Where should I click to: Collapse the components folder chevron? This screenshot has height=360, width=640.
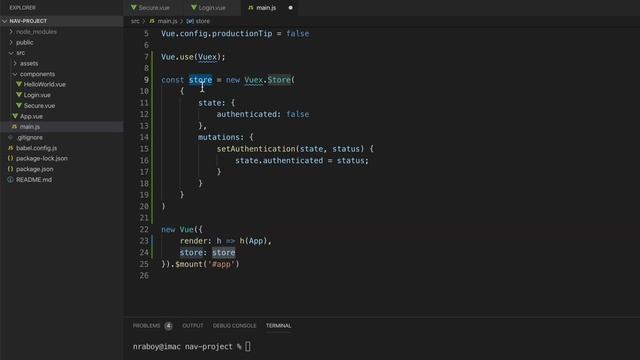point(15,74)
